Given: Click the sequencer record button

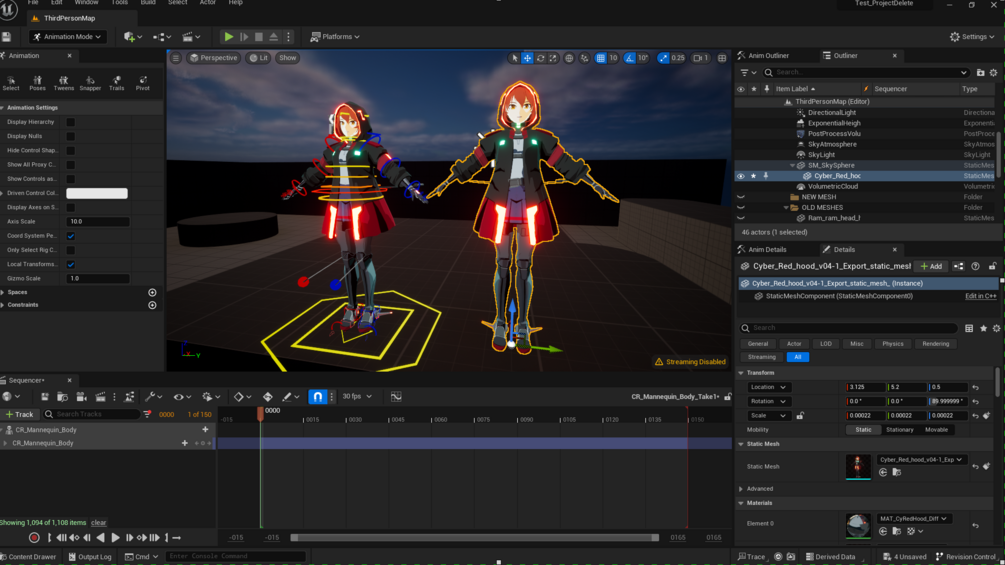Looking at the screenshot, I should tap(34, 538).
